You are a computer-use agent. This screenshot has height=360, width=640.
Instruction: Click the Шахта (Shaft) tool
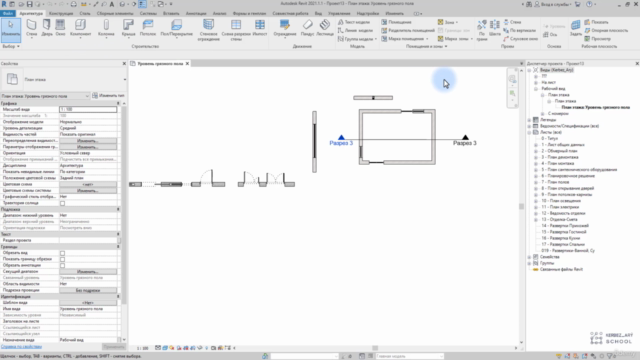pyautogui.click(x=495, y=28)
